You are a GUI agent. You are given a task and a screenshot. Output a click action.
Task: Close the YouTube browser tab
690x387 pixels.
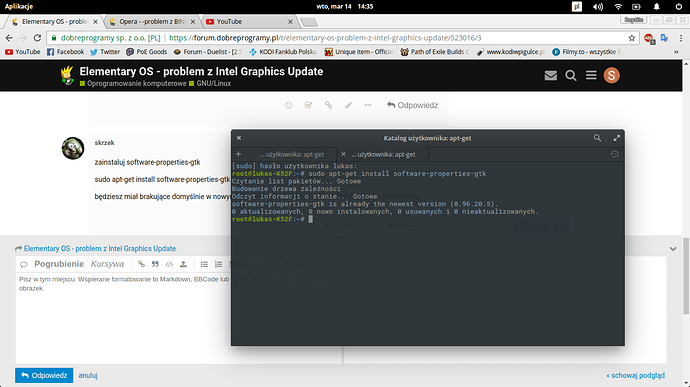[290, 22]
